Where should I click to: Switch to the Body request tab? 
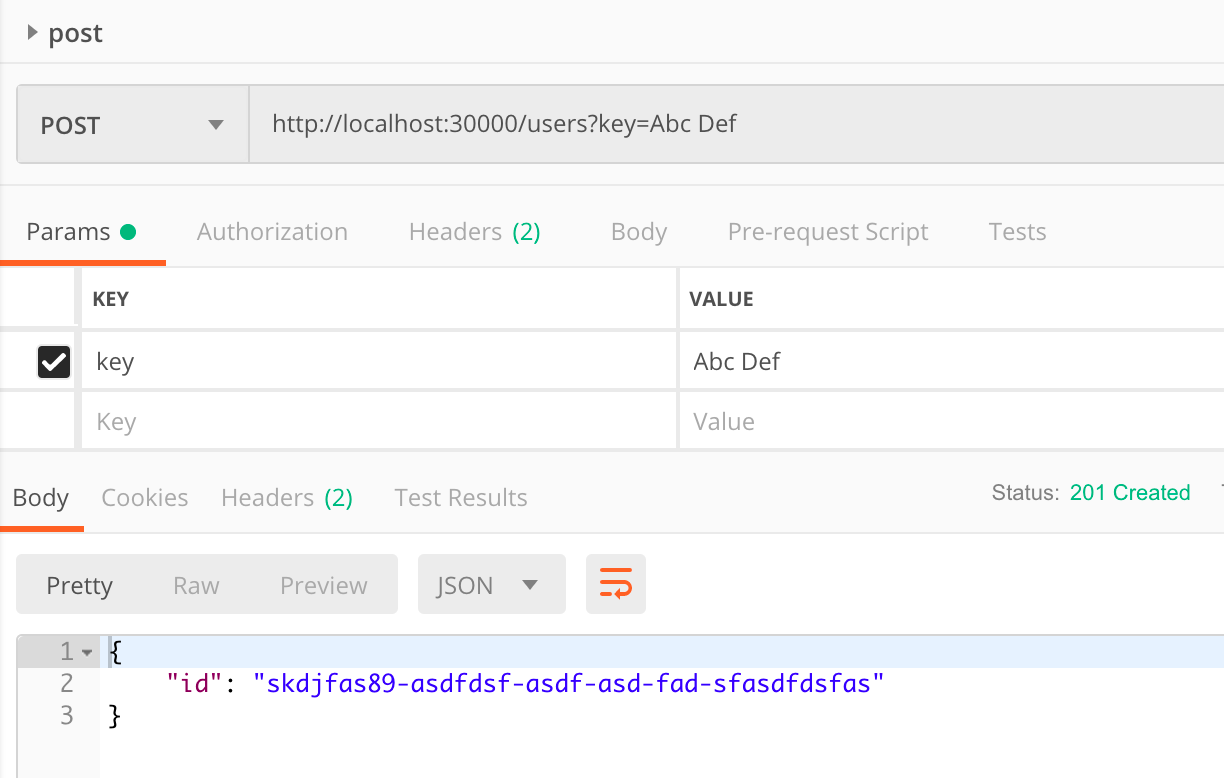(638, 231)
